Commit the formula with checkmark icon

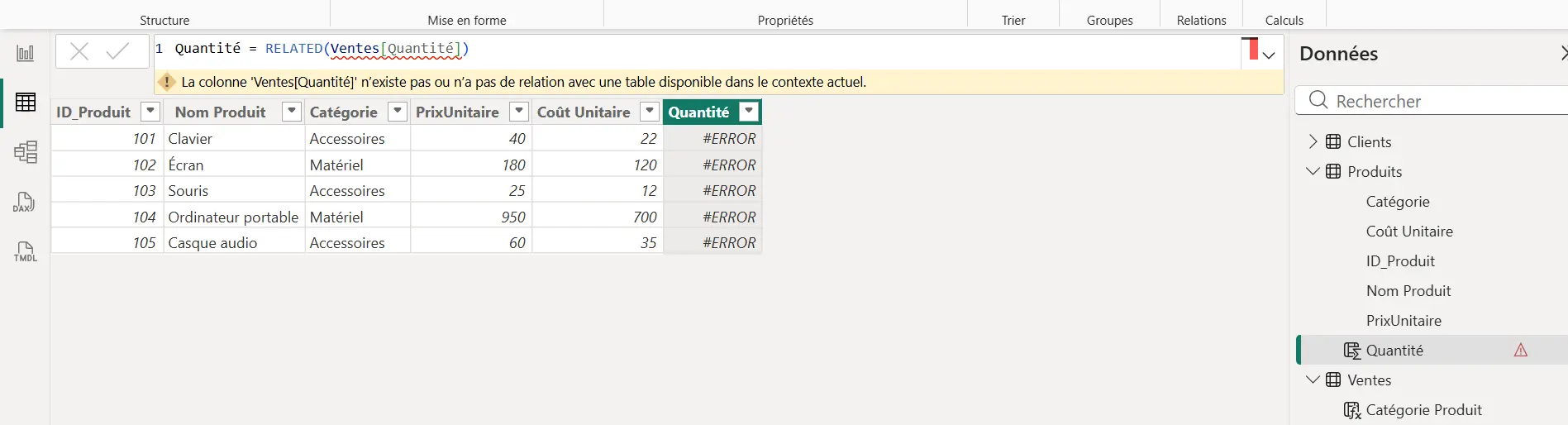point(117,51)
